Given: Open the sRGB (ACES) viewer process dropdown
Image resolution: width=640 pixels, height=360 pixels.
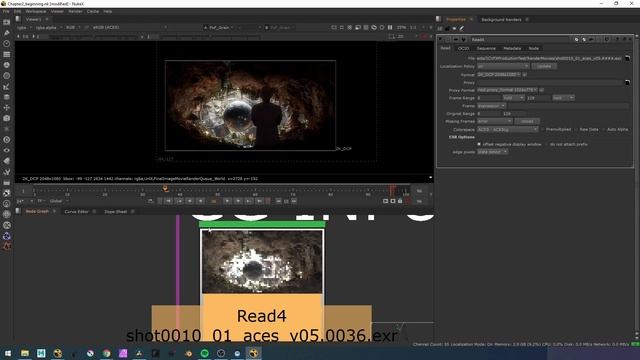Looking at the screenshot, I should (129, 27).
